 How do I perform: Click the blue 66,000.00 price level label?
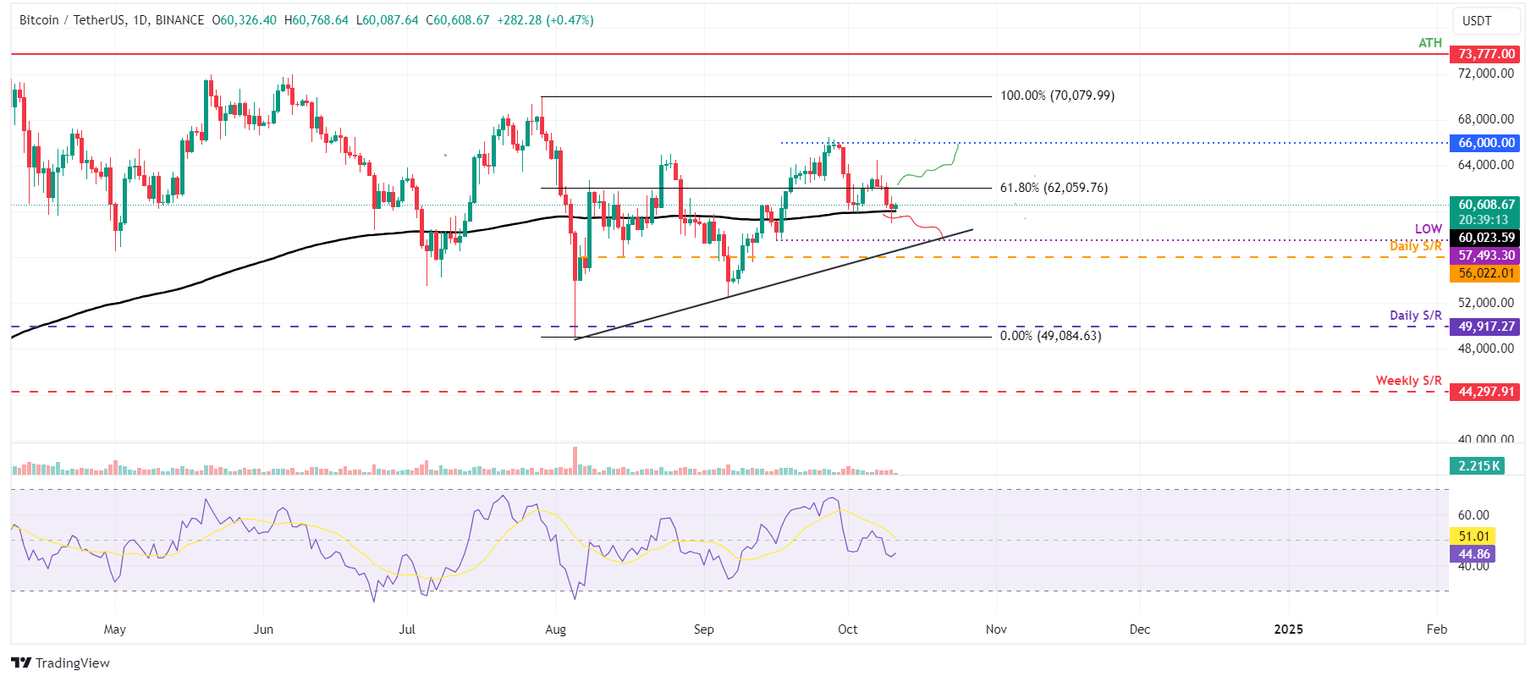tap(1485, 143)
